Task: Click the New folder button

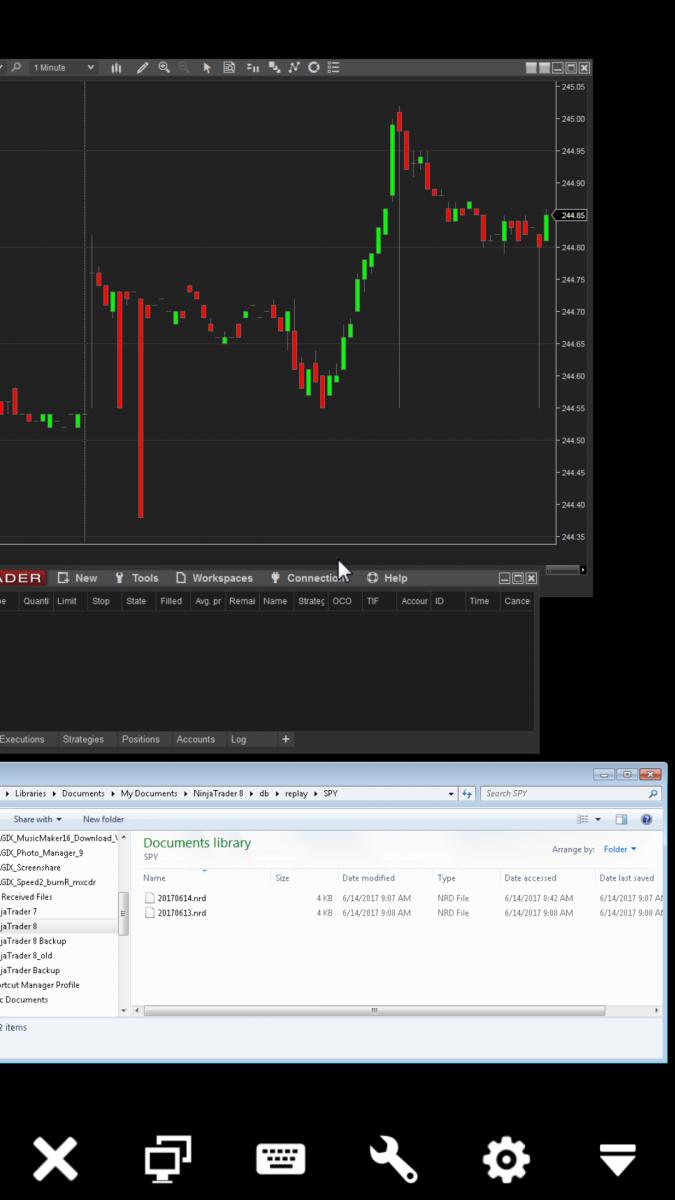Action: coord(103,820)
